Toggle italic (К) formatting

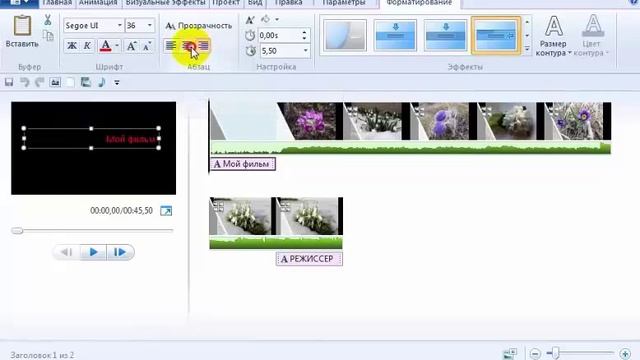click(x=87, y=46)
